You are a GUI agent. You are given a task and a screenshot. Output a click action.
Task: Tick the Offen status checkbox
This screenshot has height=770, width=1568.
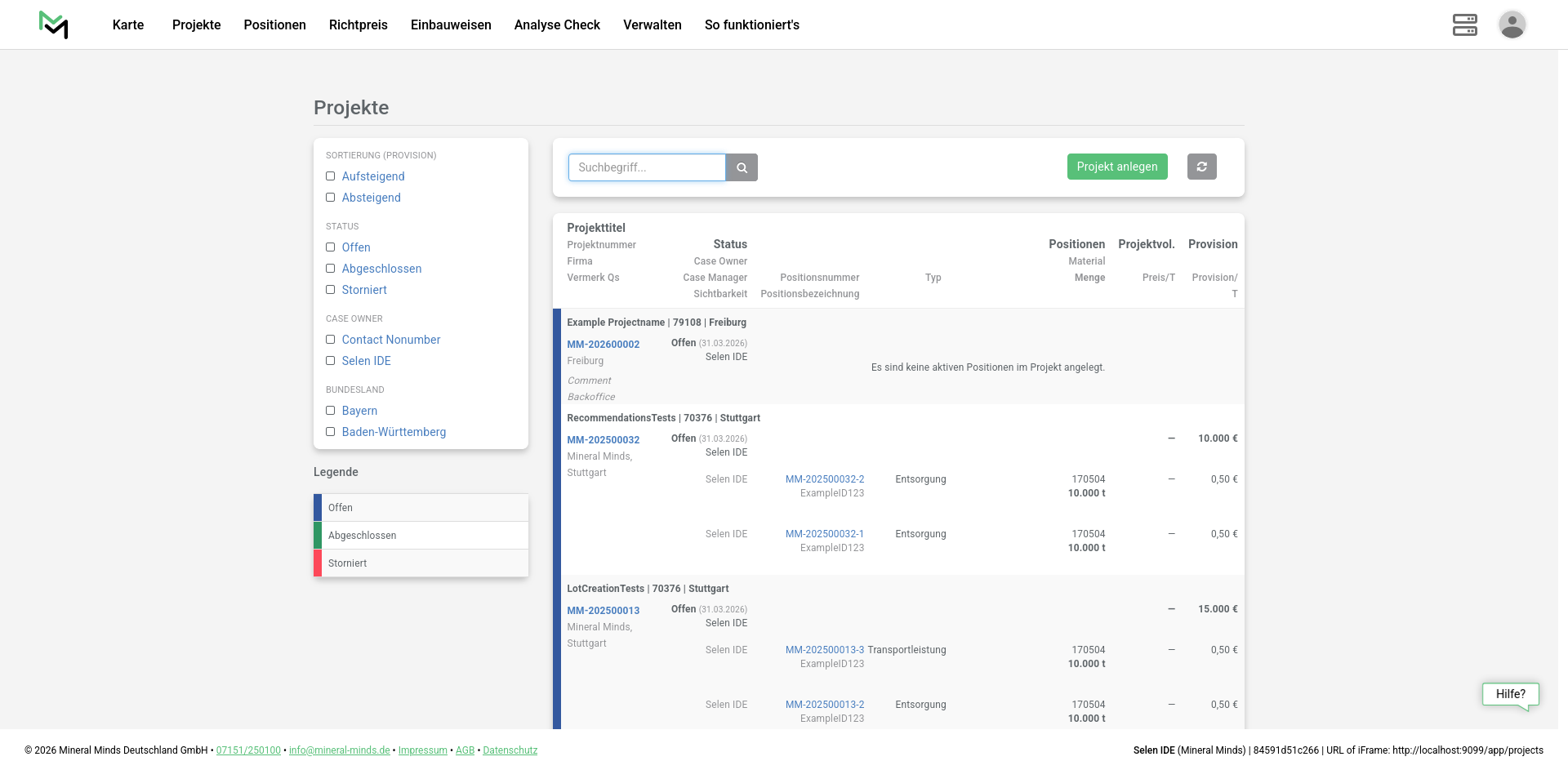click(x=331, y=247)
